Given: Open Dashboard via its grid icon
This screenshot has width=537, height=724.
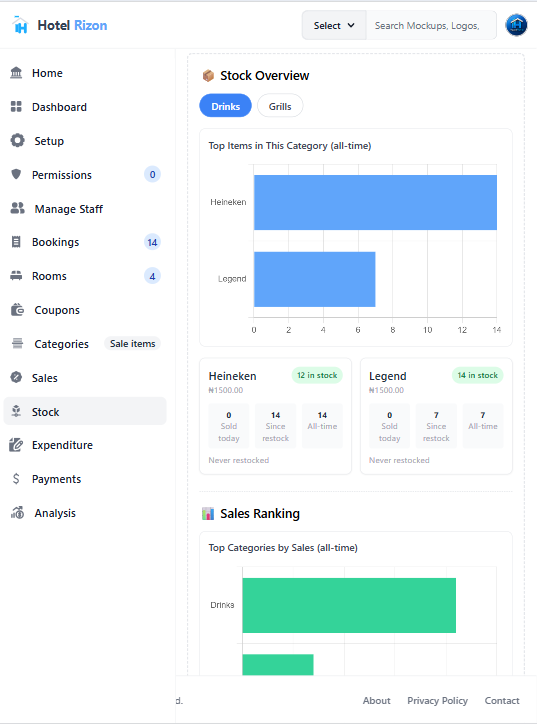Looking at the screenshot, I should (x=16, y=107).
